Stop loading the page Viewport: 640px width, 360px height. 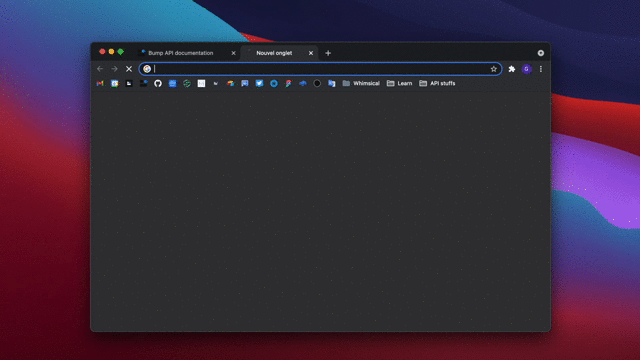pos(129,69)
